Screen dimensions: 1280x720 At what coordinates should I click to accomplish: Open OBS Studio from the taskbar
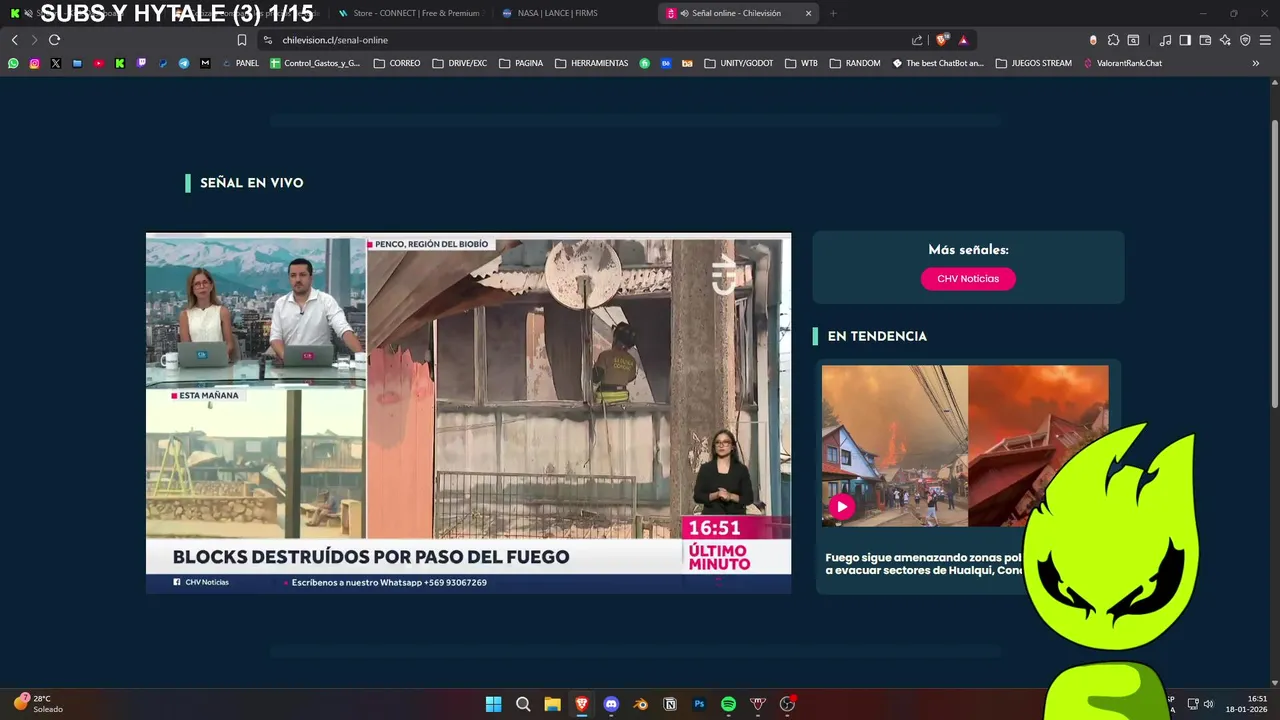[x=787, y=704]
